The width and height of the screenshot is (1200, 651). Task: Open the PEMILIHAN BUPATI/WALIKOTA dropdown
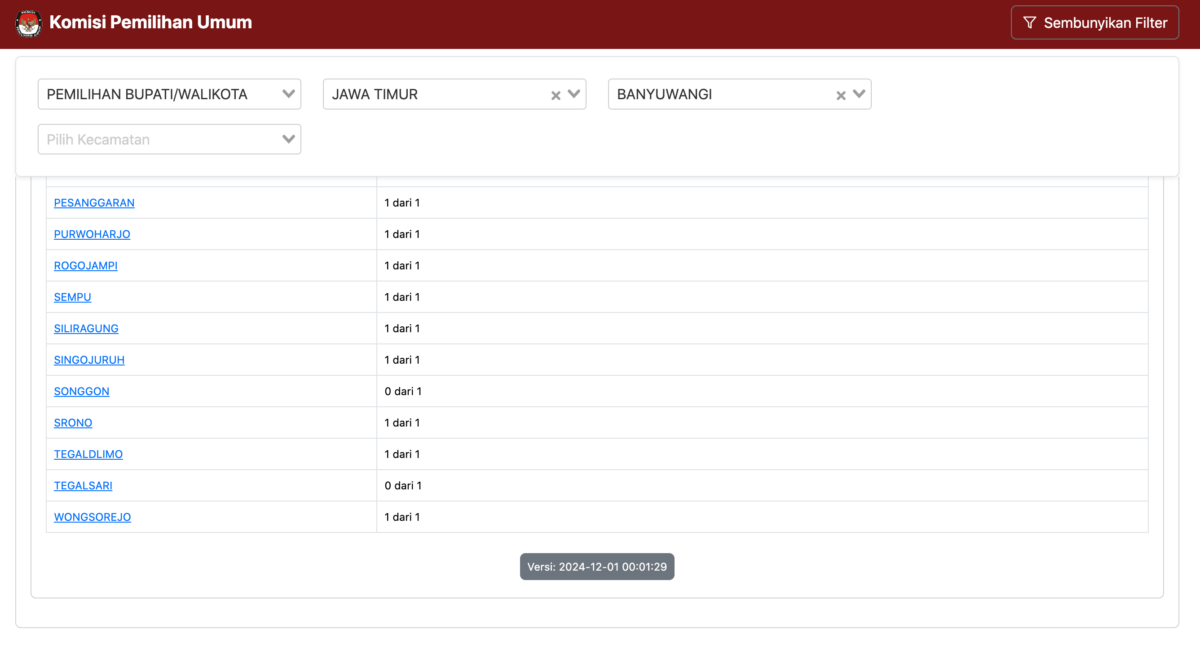[x=169, y=94]
